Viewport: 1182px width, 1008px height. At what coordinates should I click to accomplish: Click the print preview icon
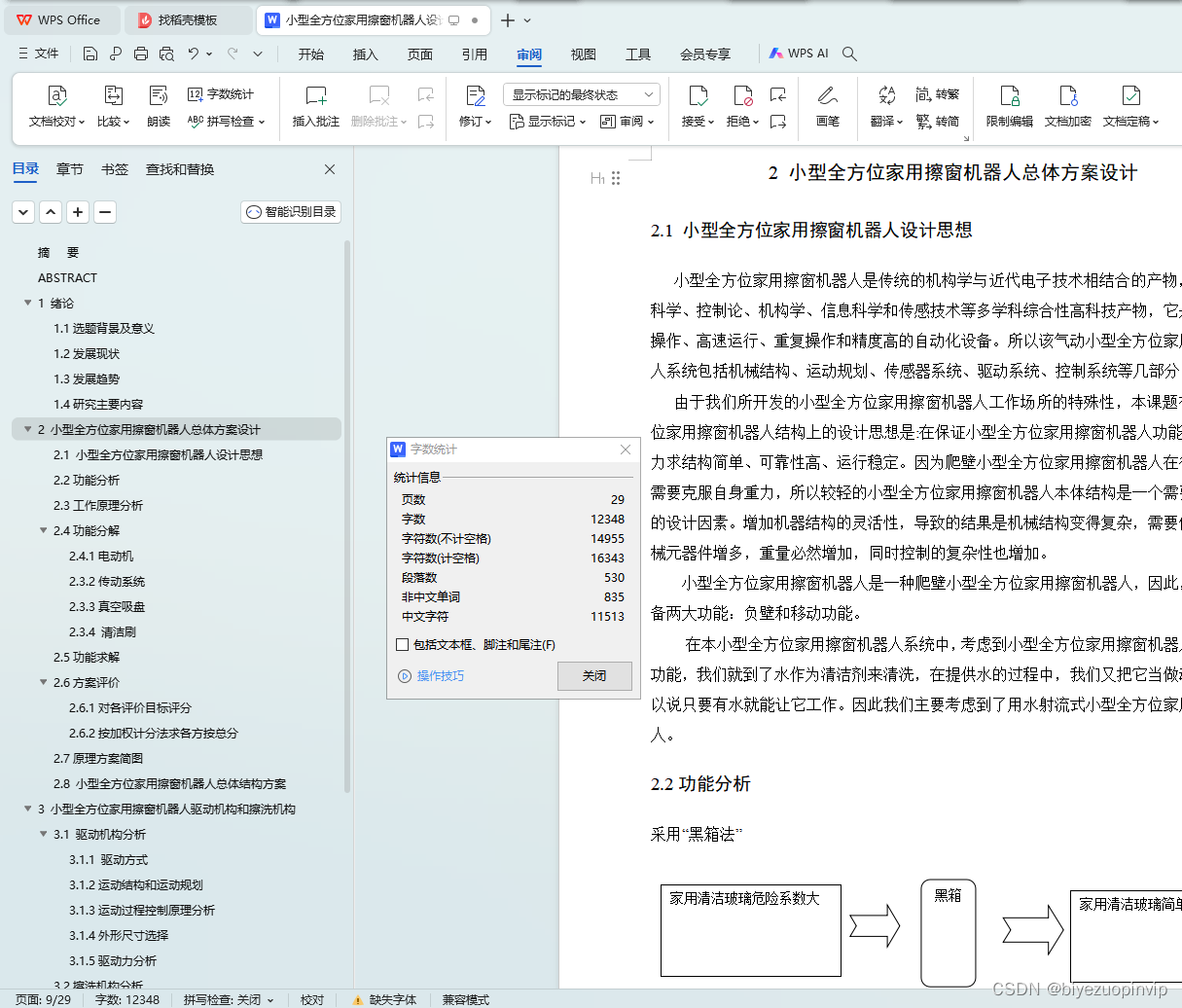click(x=166, y=54)
